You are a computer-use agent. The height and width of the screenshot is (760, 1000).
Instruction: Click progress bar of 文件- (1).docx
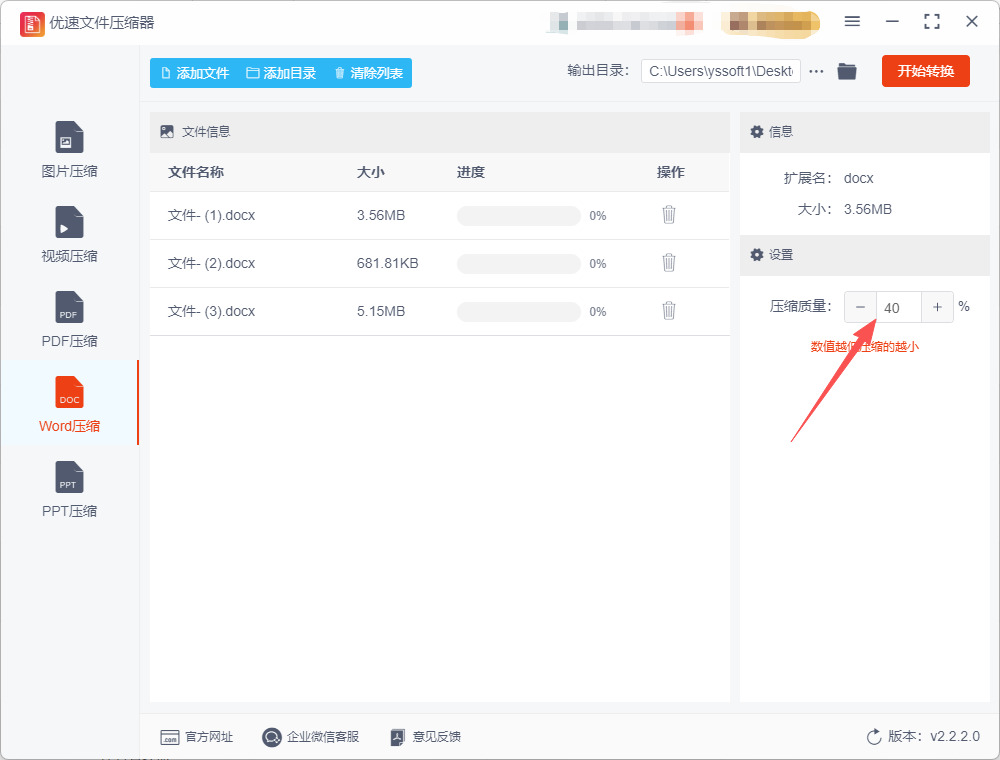pyautogui.click(x=518, y=216)
